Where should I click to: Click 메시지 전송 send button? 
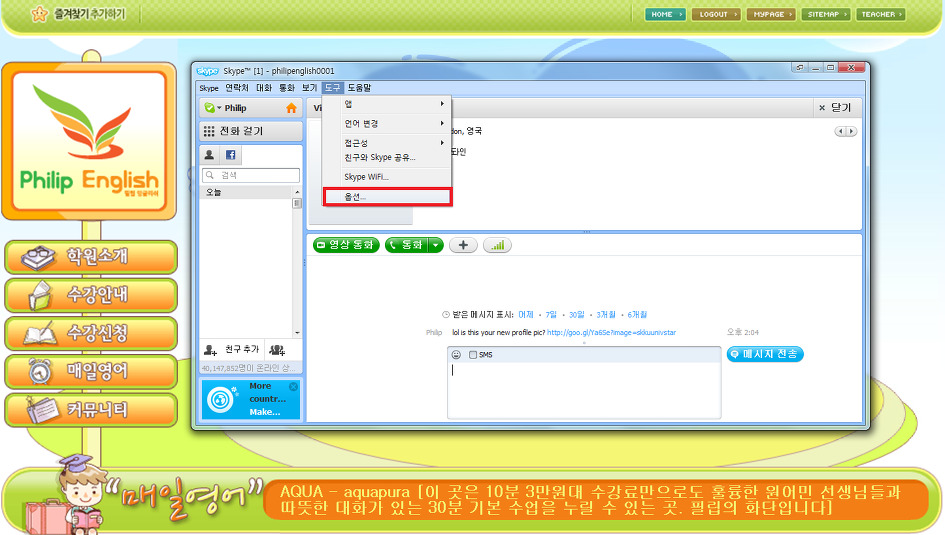[765, 354]
